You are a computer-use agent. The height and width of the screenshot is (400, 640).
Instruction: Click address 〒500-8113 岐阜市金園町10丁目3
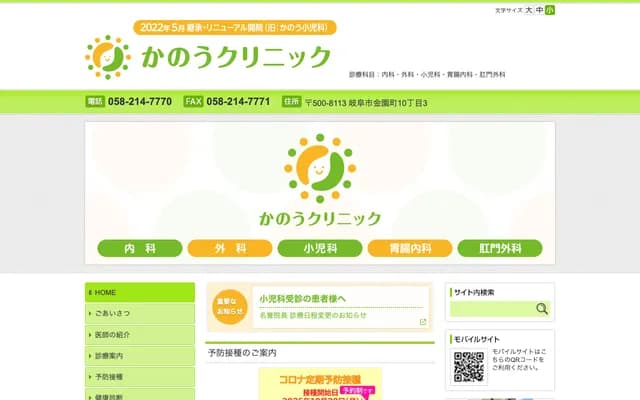tap(366, 103)
